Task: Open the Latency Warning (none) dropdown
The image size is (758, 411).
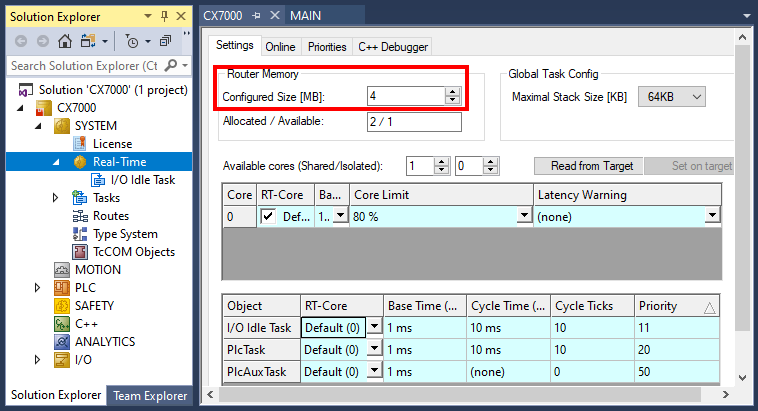Action: tap(712, 216)
